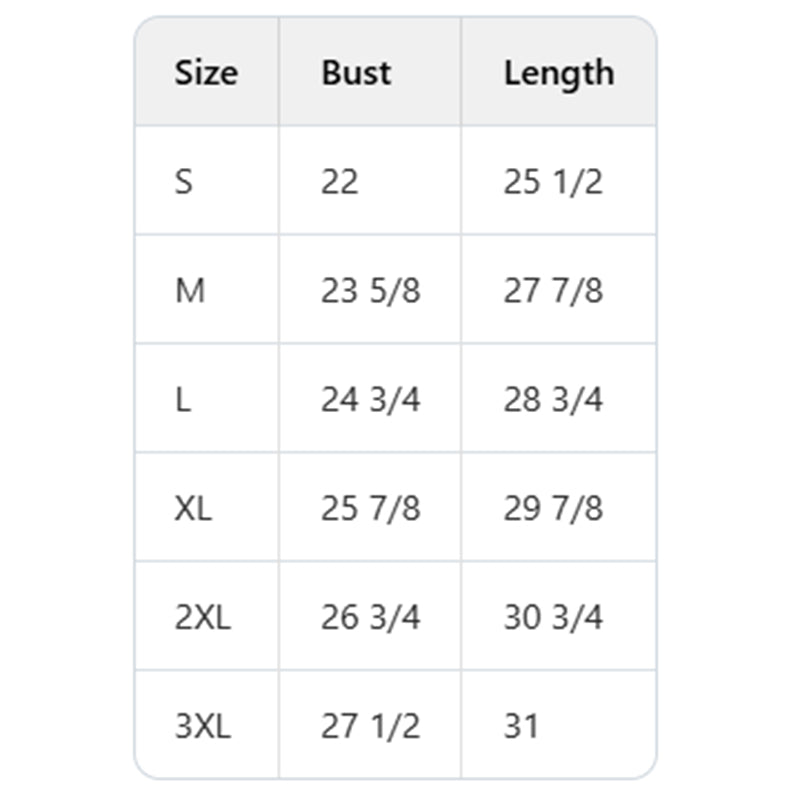Click length value 25 1/2
This screenshot has width=800, height=800.
click(x=553, y=182)
